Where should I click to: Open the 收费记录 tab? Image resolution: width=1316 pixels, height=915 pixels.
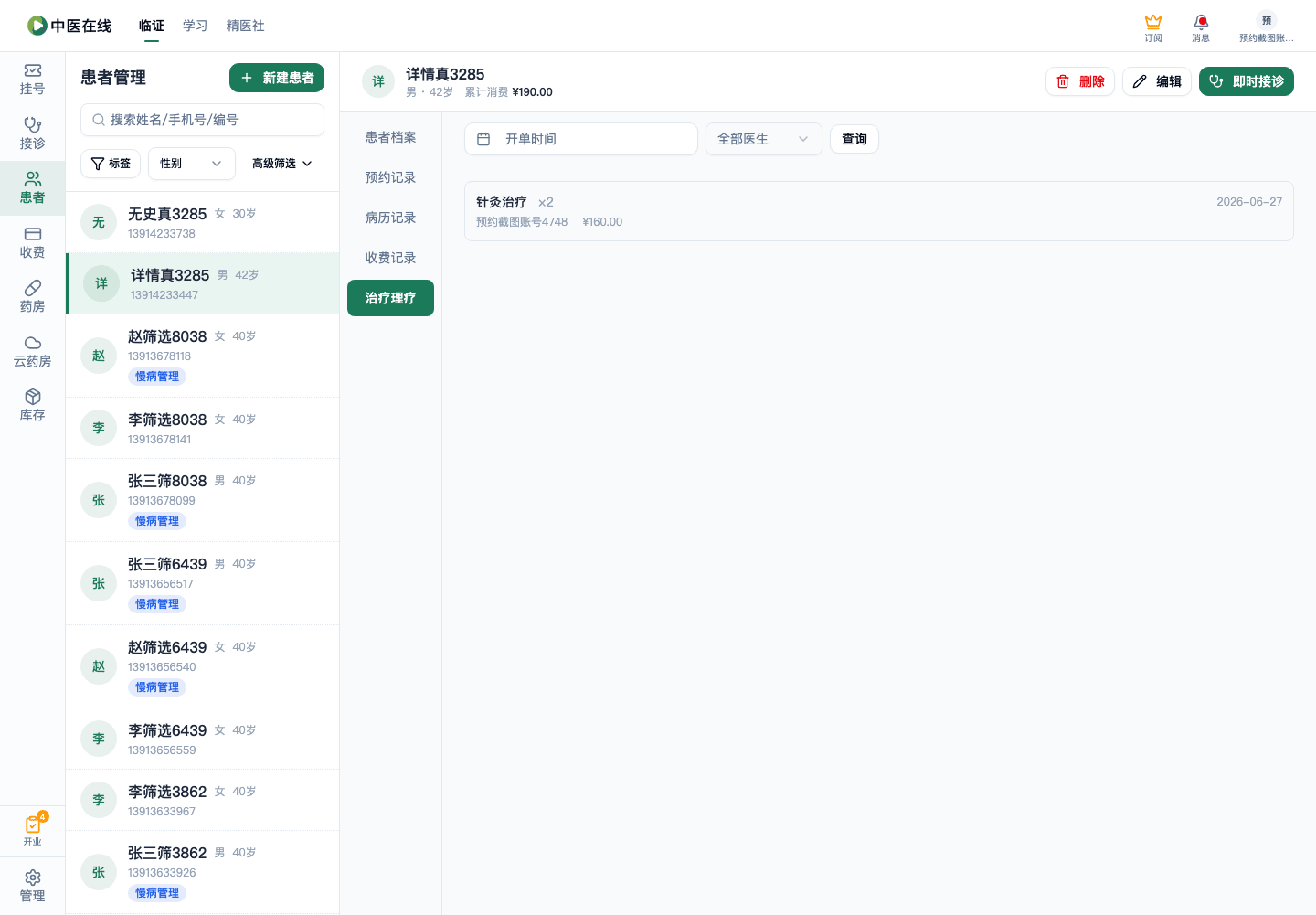point(390,258)
